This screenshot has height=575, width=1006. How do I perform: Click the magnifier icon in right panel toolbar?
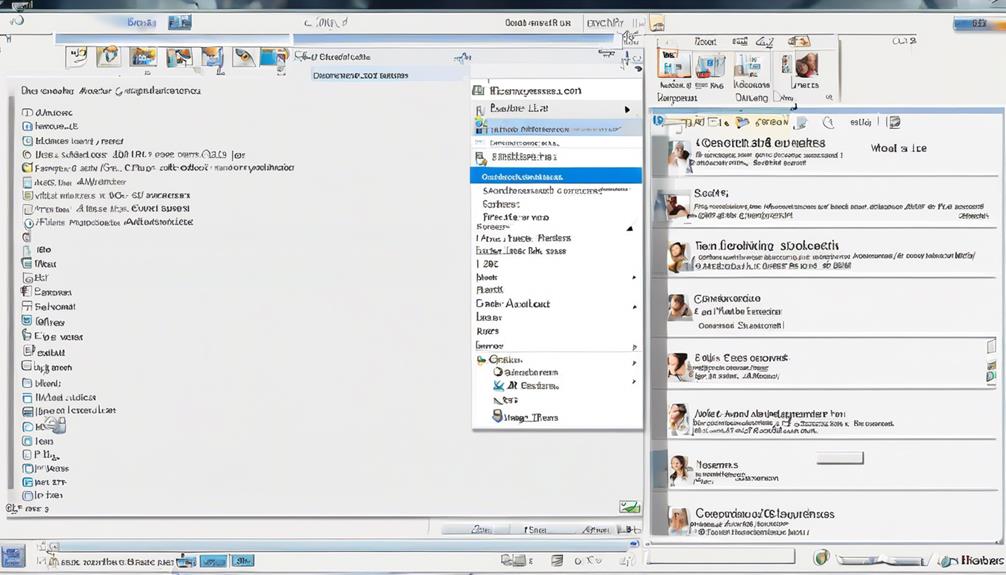(x=828, y=122)
